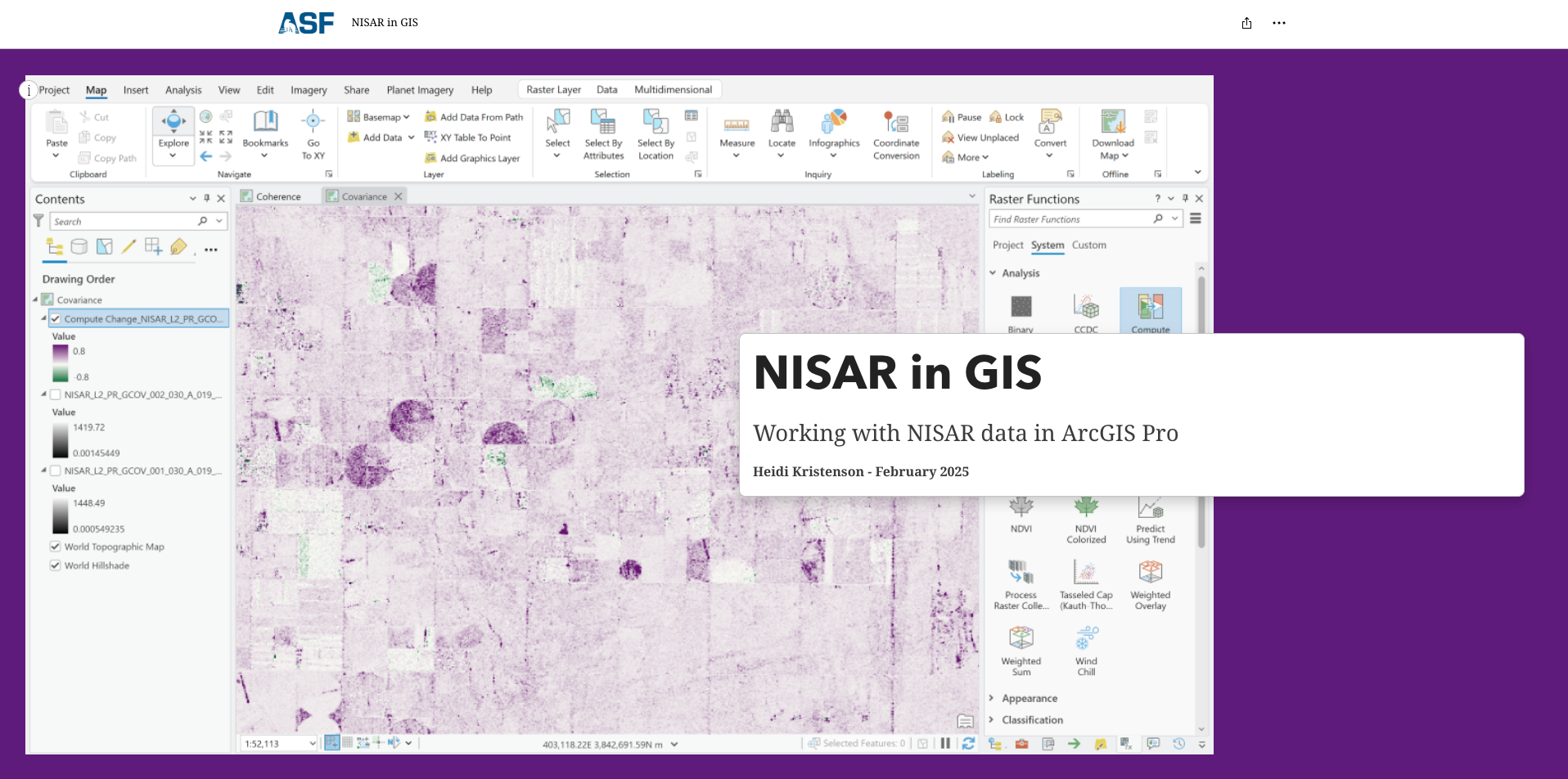This screenshot has height=779, width=1568.
Task: Click Select By Location
Action: (656, 135)
